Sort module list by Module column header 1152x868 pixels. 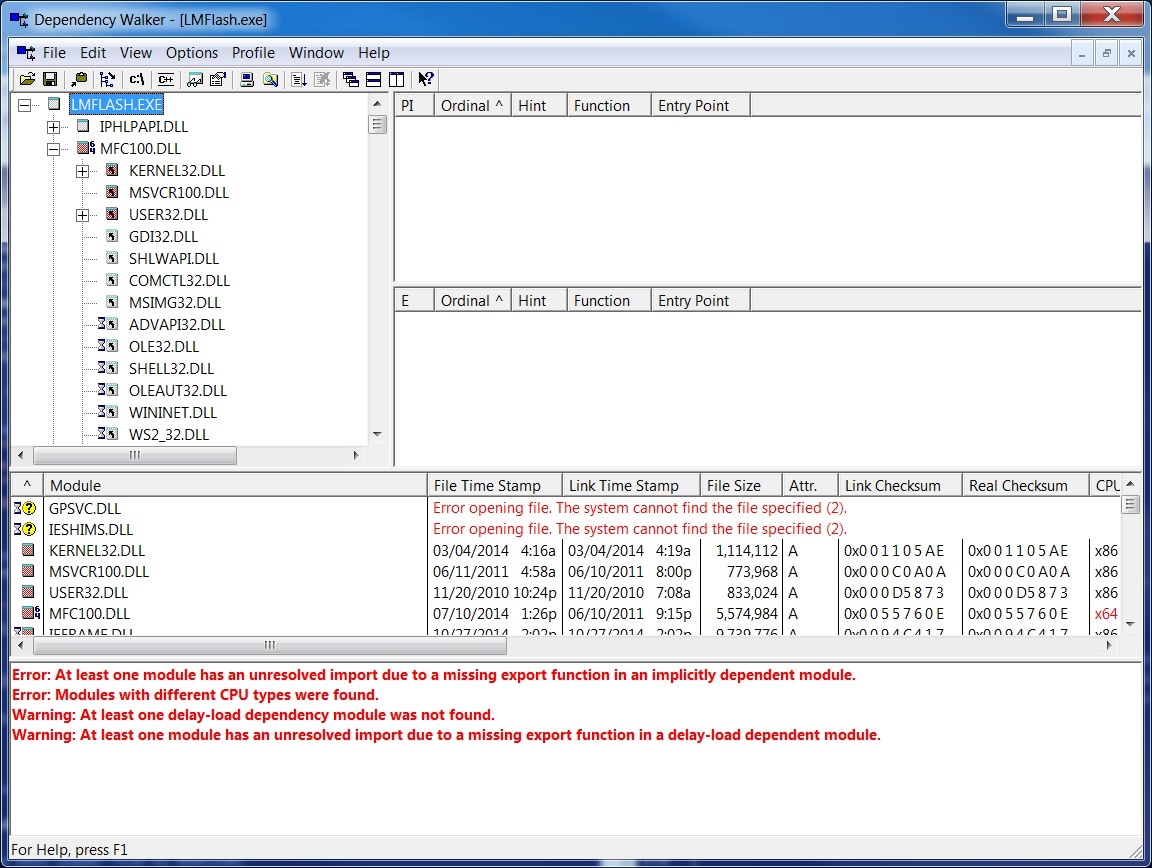click(x=235, y=486)
